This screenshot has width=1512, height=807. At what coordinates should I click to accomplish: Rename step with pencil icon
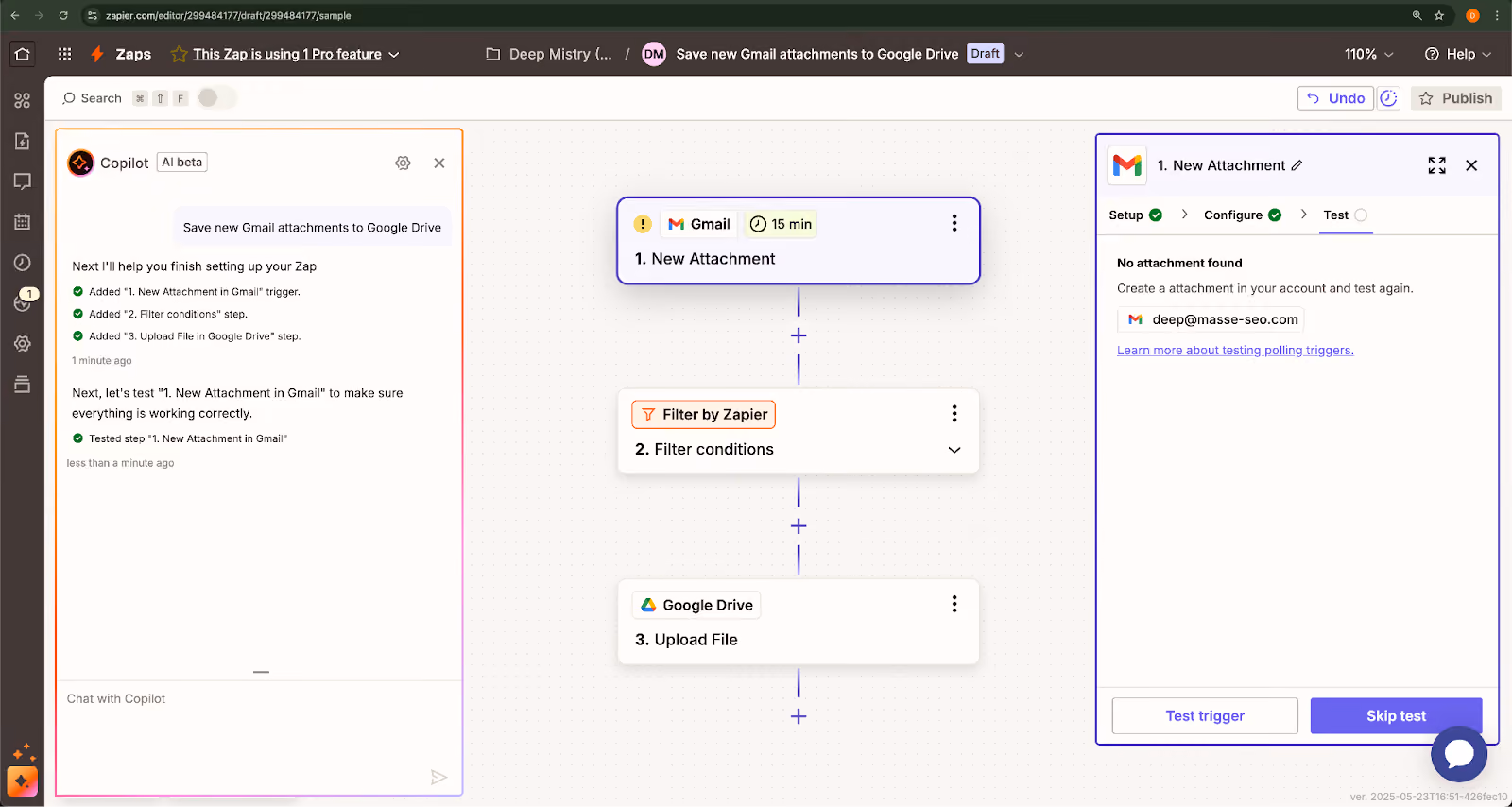(1297, 165)
